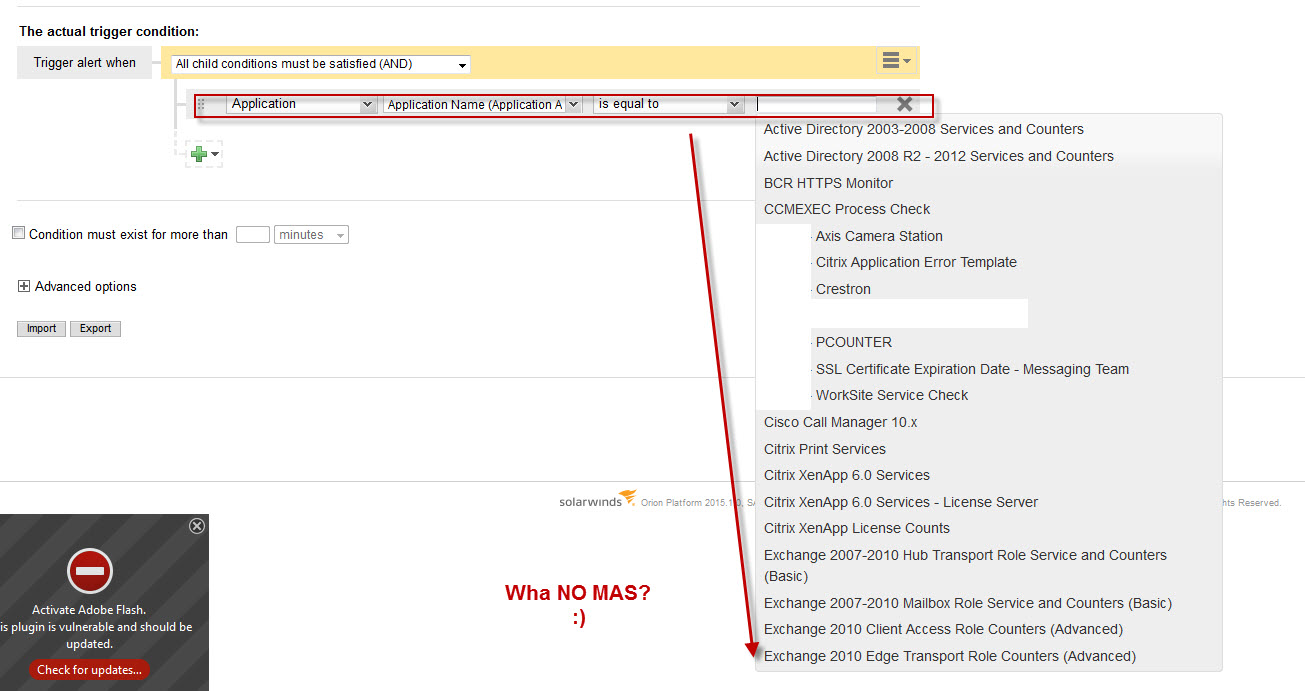The width and height of the screenshot is (1305, 691).
Task: Select Citrix Print Services option
Action: pyautogui.click(x=825, y=449)
